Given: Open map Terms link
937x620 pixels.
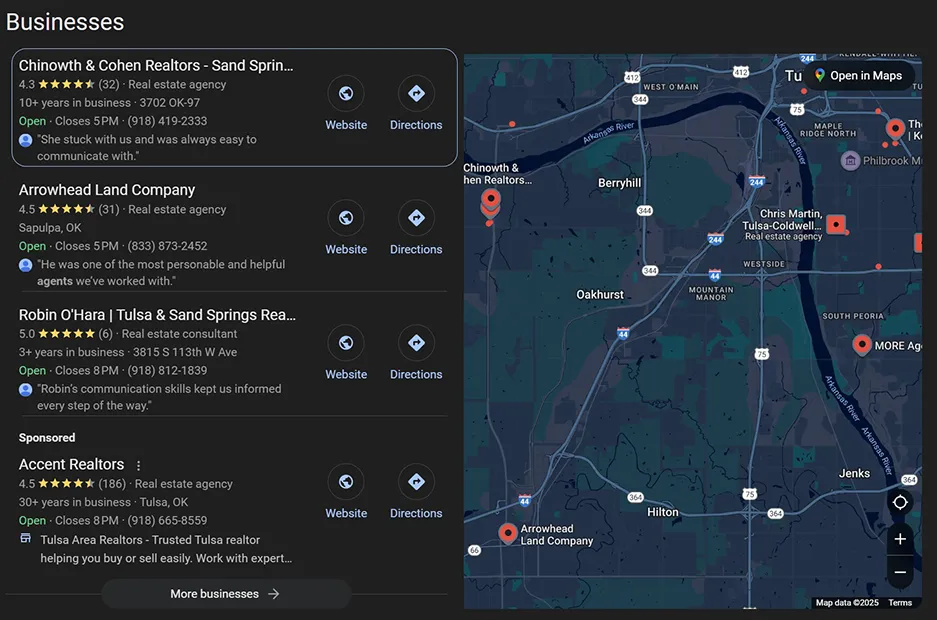Looking at the screenshot, I should [x=899, y=603].
